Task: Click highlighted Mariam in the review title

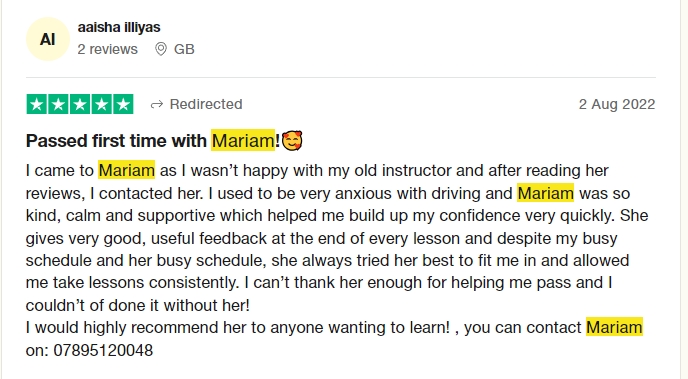Action: tap(243, 141)
